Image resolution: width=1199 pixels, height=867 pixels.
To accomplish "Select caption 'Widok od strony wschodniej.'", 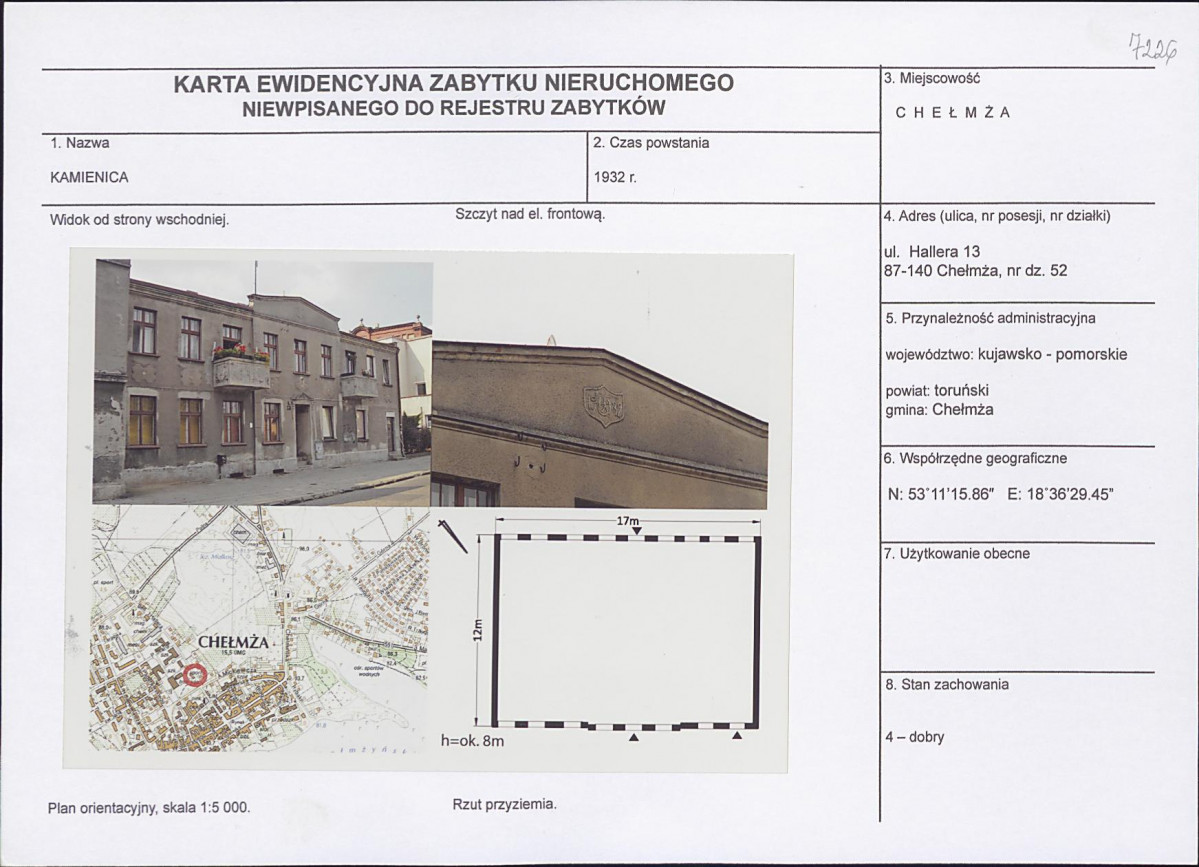I will pos(139,220).
